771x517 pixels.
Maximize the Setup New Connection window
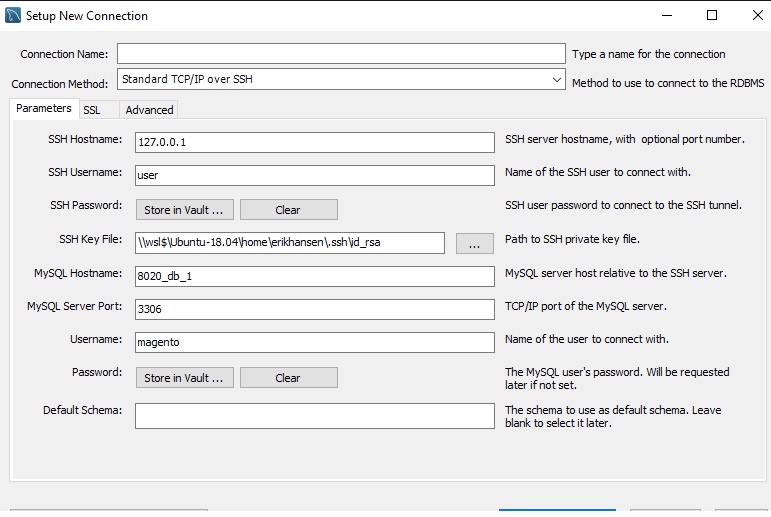[712, 15]
